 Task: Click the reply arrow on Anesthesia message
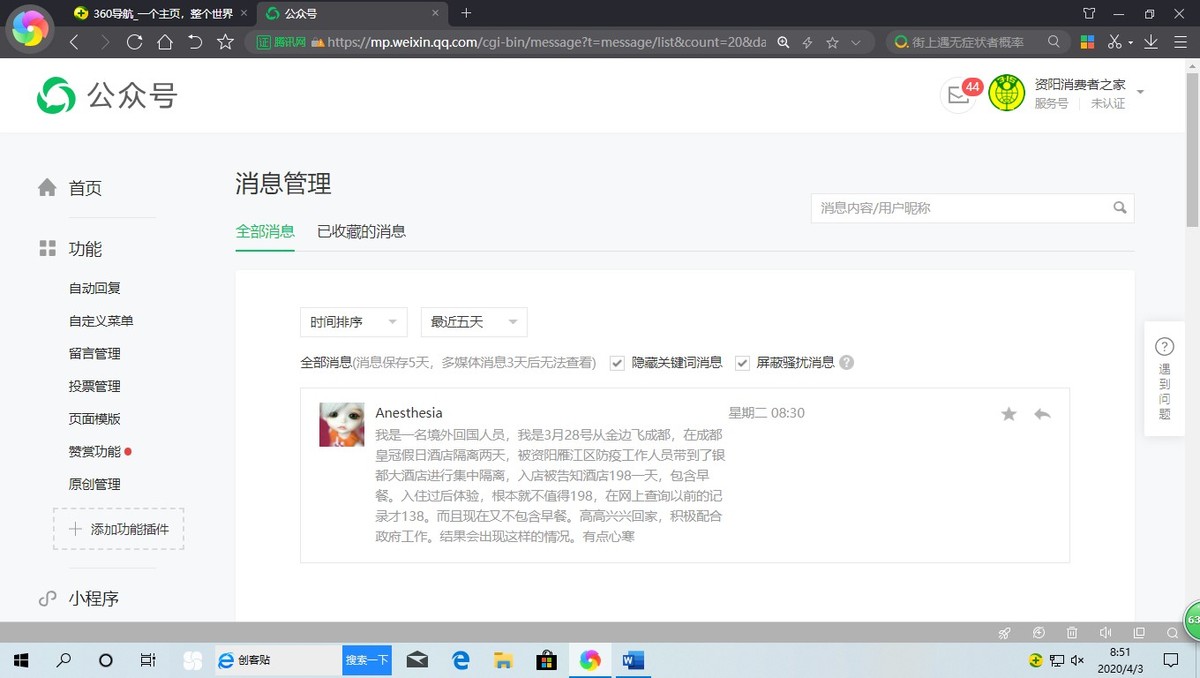[x=1042, y=414]
